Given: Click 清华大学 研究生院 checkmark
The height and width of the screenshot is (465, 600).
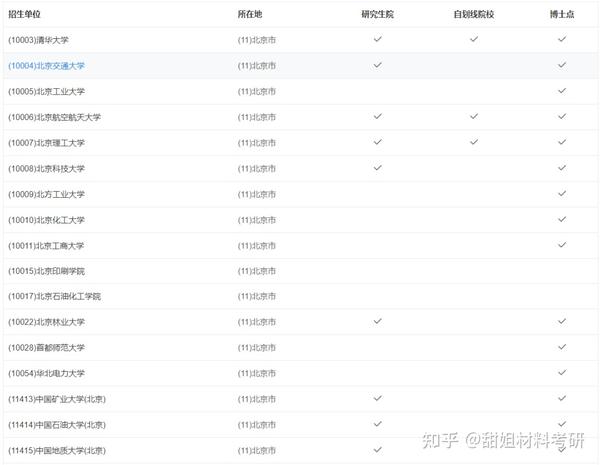Looking at the screenshot, I should coord(378,39).
